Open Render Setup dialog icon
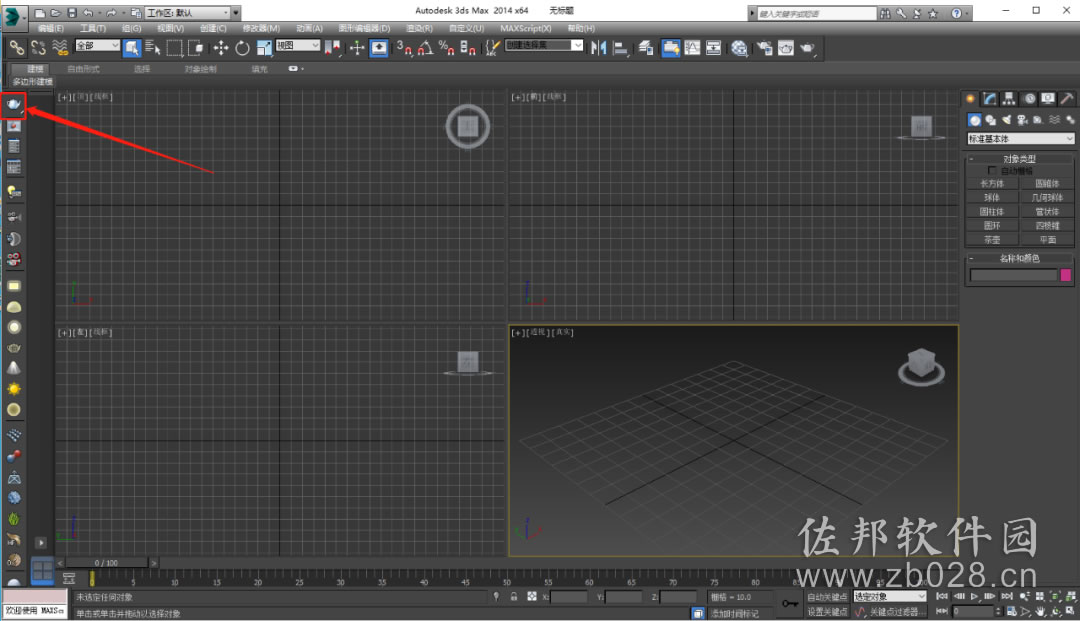The height and width of the screenshot is (621, 1080). coord(765,48)
